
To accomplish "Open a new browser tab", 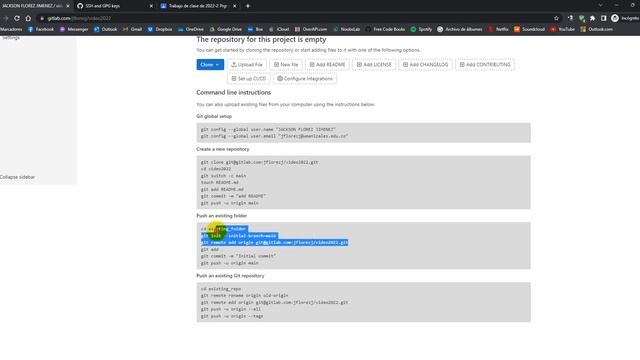I will pos(248,6).
